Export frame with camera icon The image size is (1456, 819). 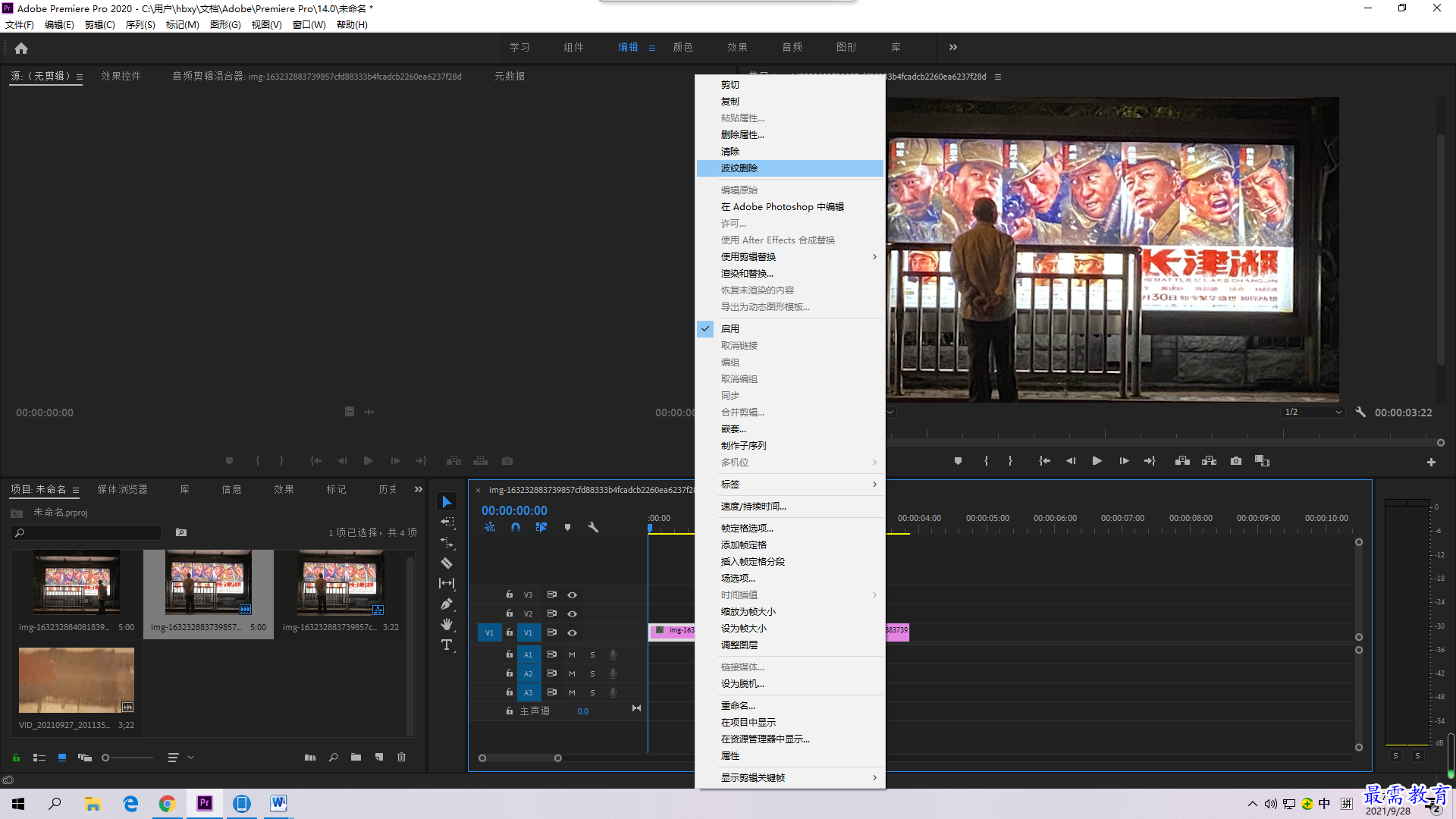coord(1236,461)
